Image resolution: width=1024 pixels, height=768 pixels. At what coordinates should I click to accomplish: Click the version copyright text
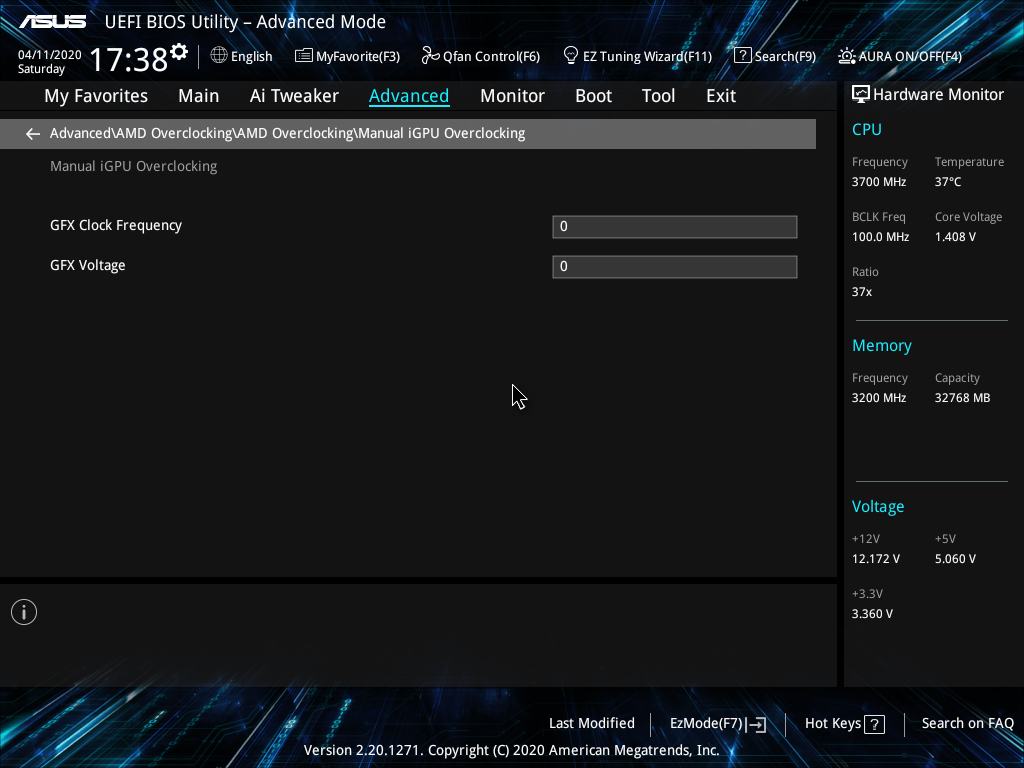pos(511,750)
